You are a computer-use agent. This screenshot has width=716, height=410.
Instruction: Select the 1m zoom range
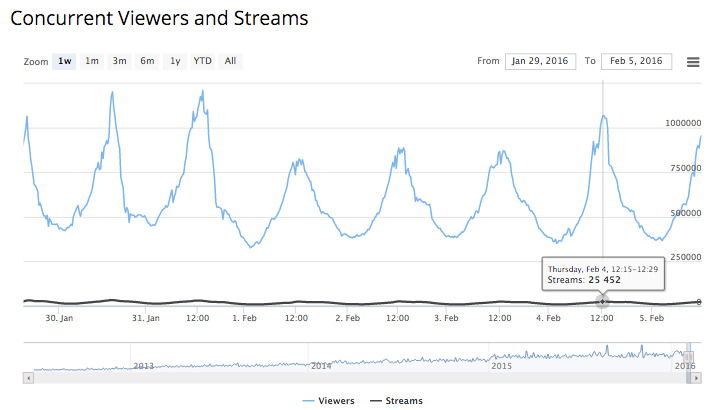pos(92,61)
